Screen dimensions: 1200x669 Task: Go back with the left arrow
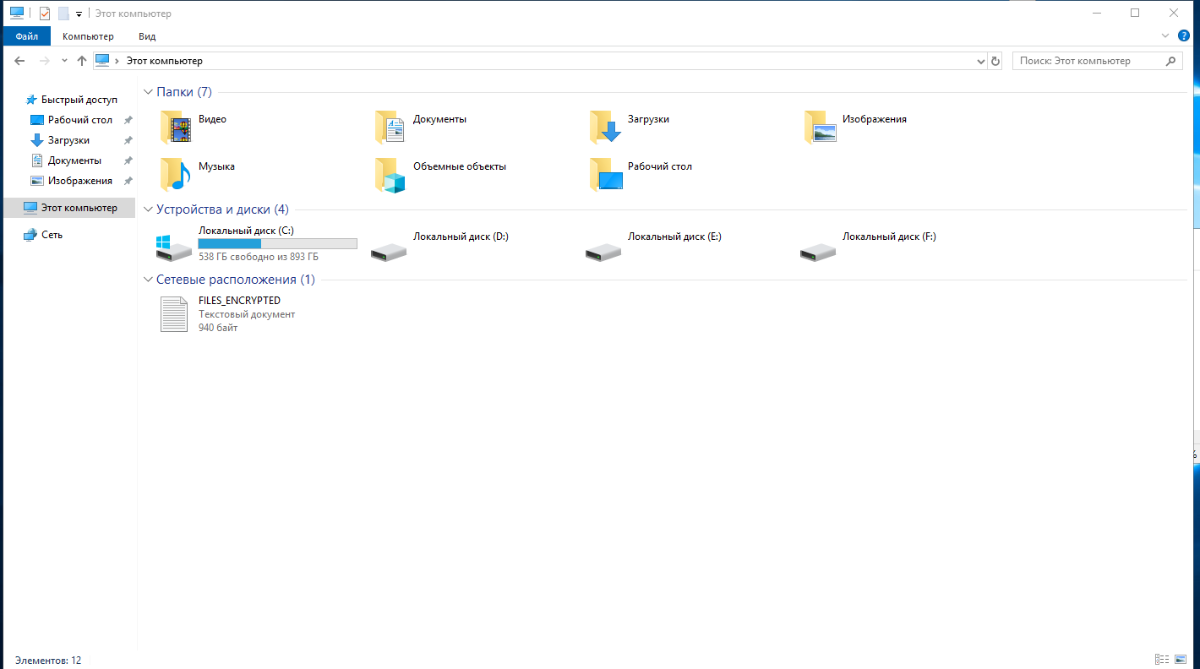pyautogui.click(x=20, y=61)
